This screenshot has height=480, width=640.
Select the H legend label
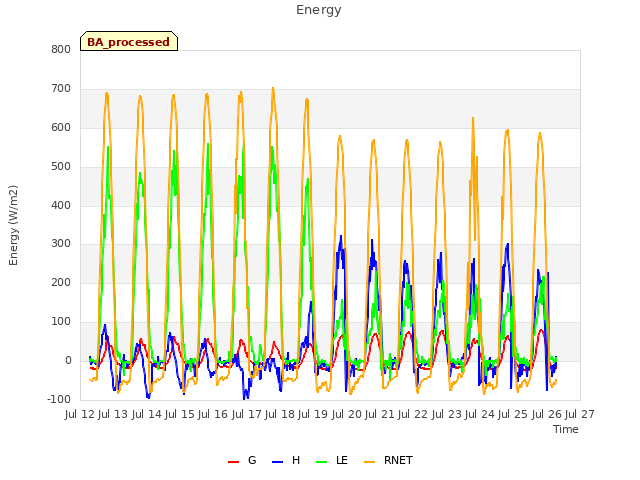pos(296,460)
